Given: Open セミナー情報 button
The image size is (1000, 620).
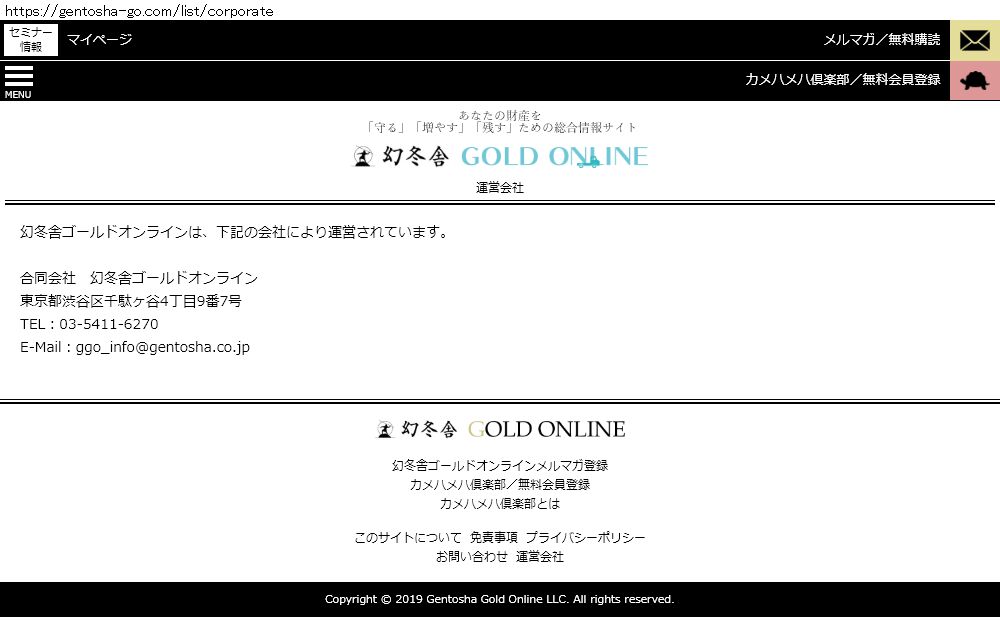Looking at the screenshot, I should [x=31, y=40].
